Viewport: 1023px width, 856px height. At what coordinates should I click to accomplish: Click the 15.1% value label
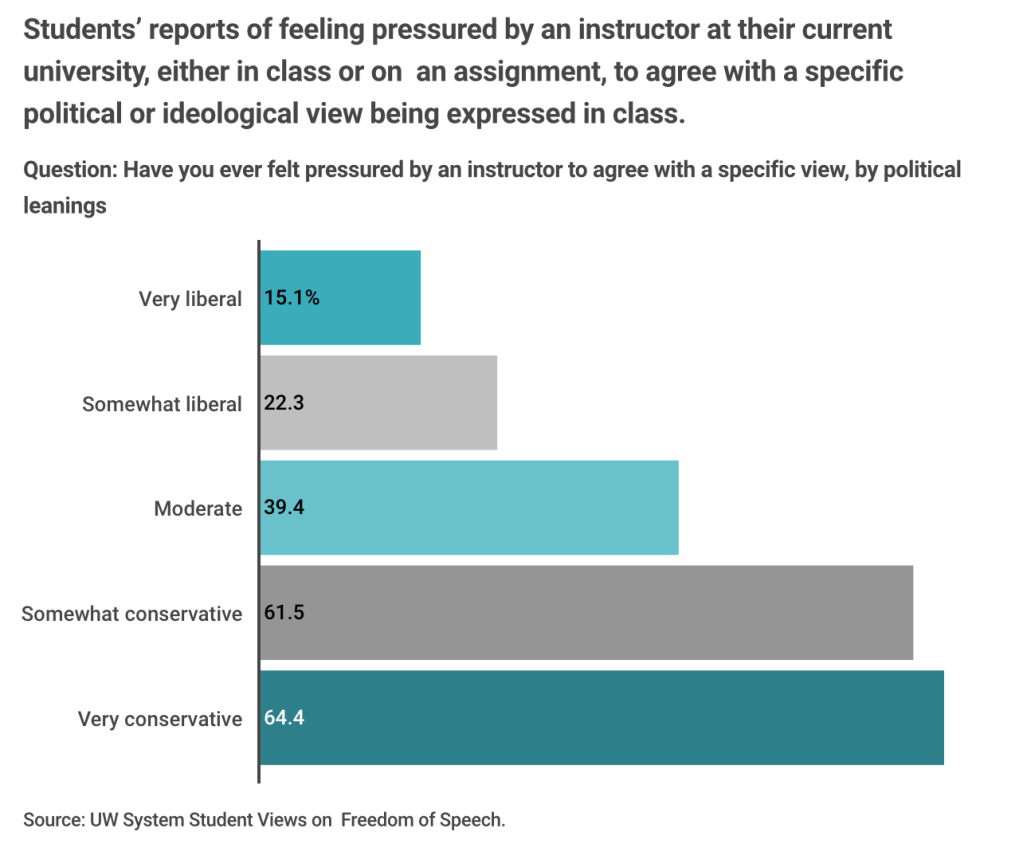[292, 297]
